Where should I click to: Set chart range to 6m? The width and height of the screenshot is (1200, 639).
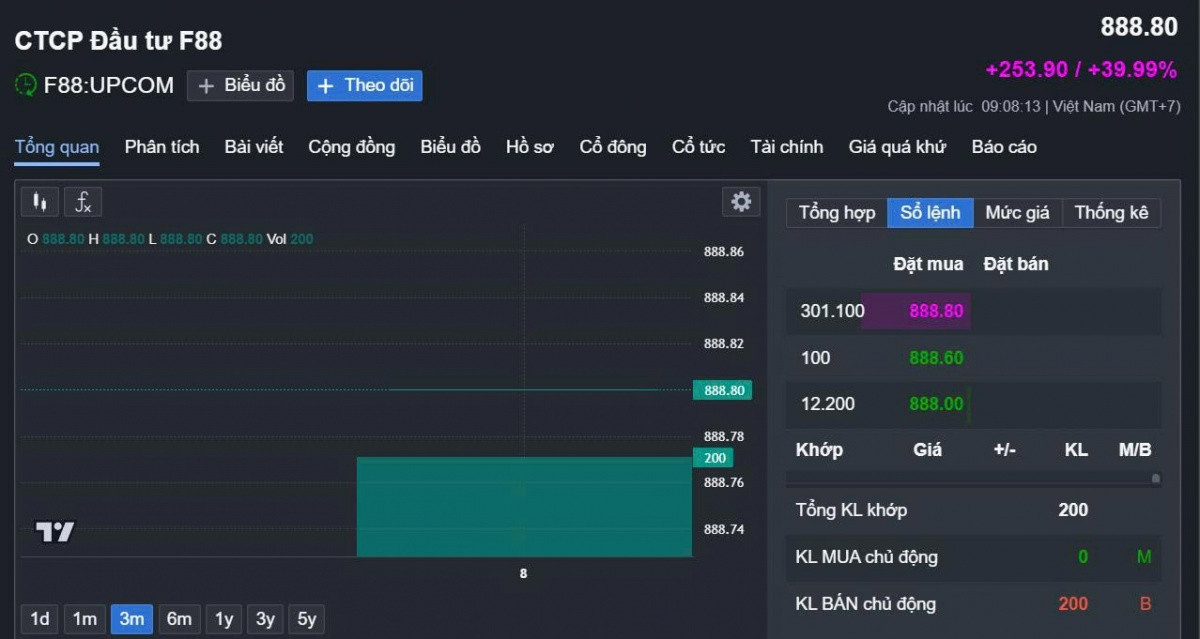(x=179, y=619)
